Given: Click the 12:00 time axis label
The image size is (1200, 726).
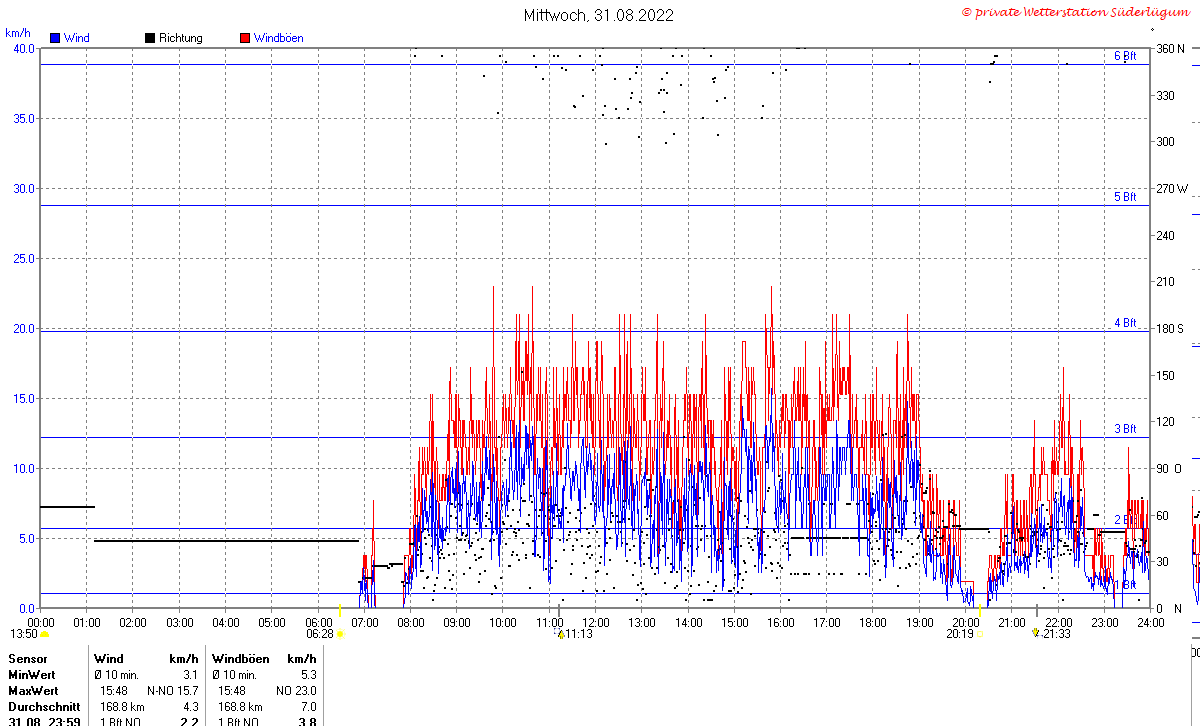Looking at the screenshot, I should tap(596, 622).
